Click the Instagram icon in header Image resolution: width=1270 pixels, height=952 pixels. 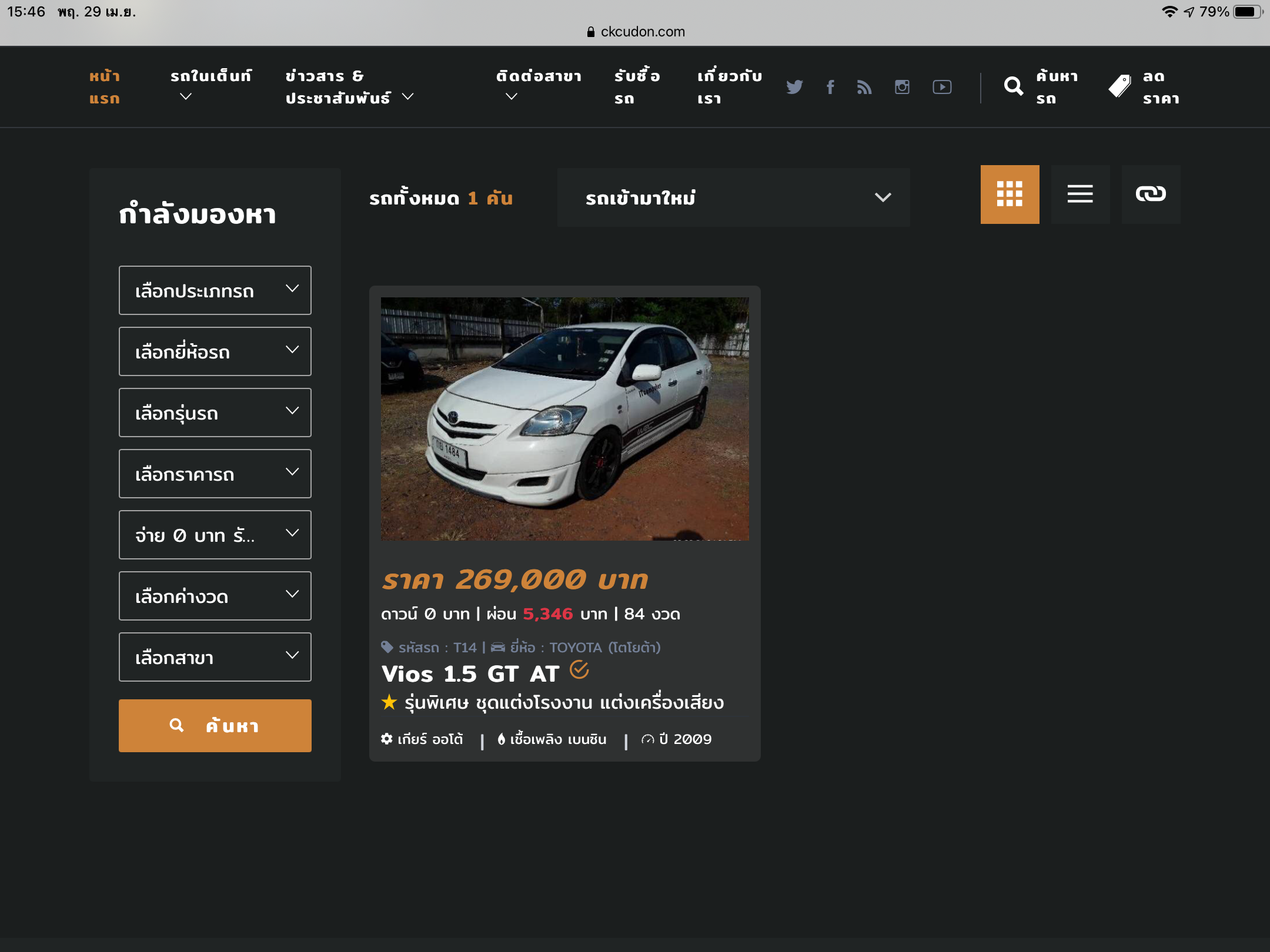pyautogui.click(x=902, y=87)
